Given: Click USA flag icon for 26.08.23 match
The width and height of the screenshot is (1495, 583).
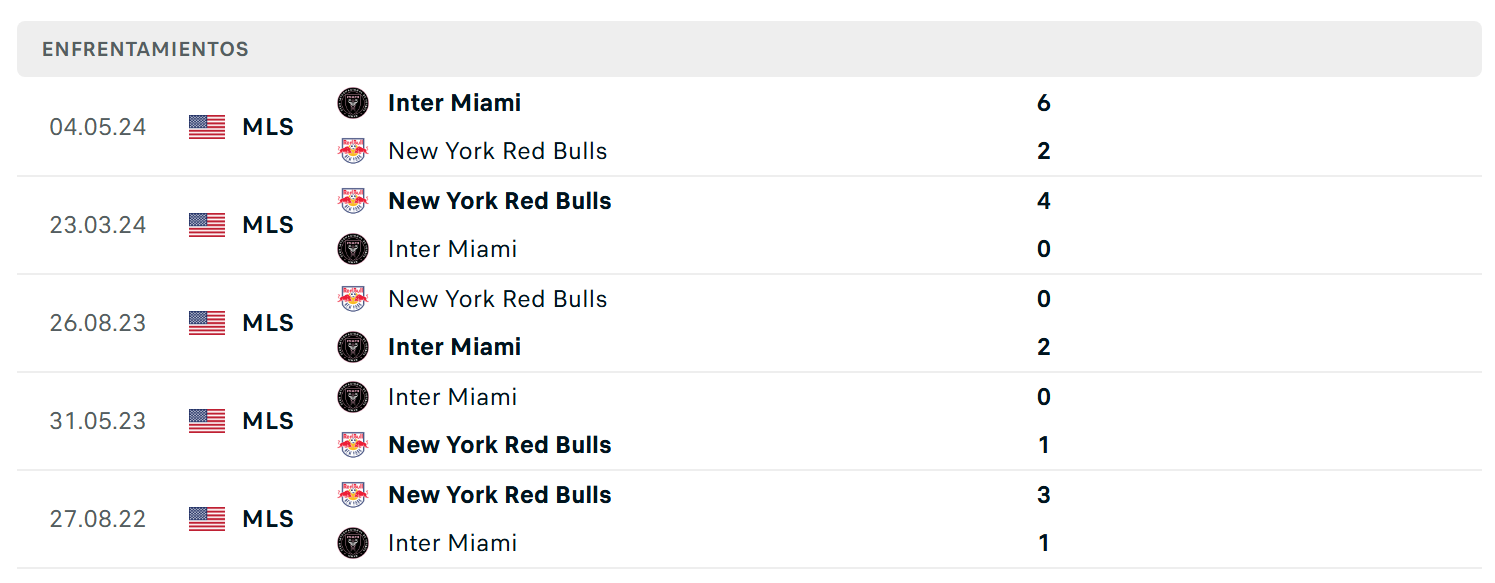Looking at the screenshot, I should pyautogui.click(x=207, y=323).
